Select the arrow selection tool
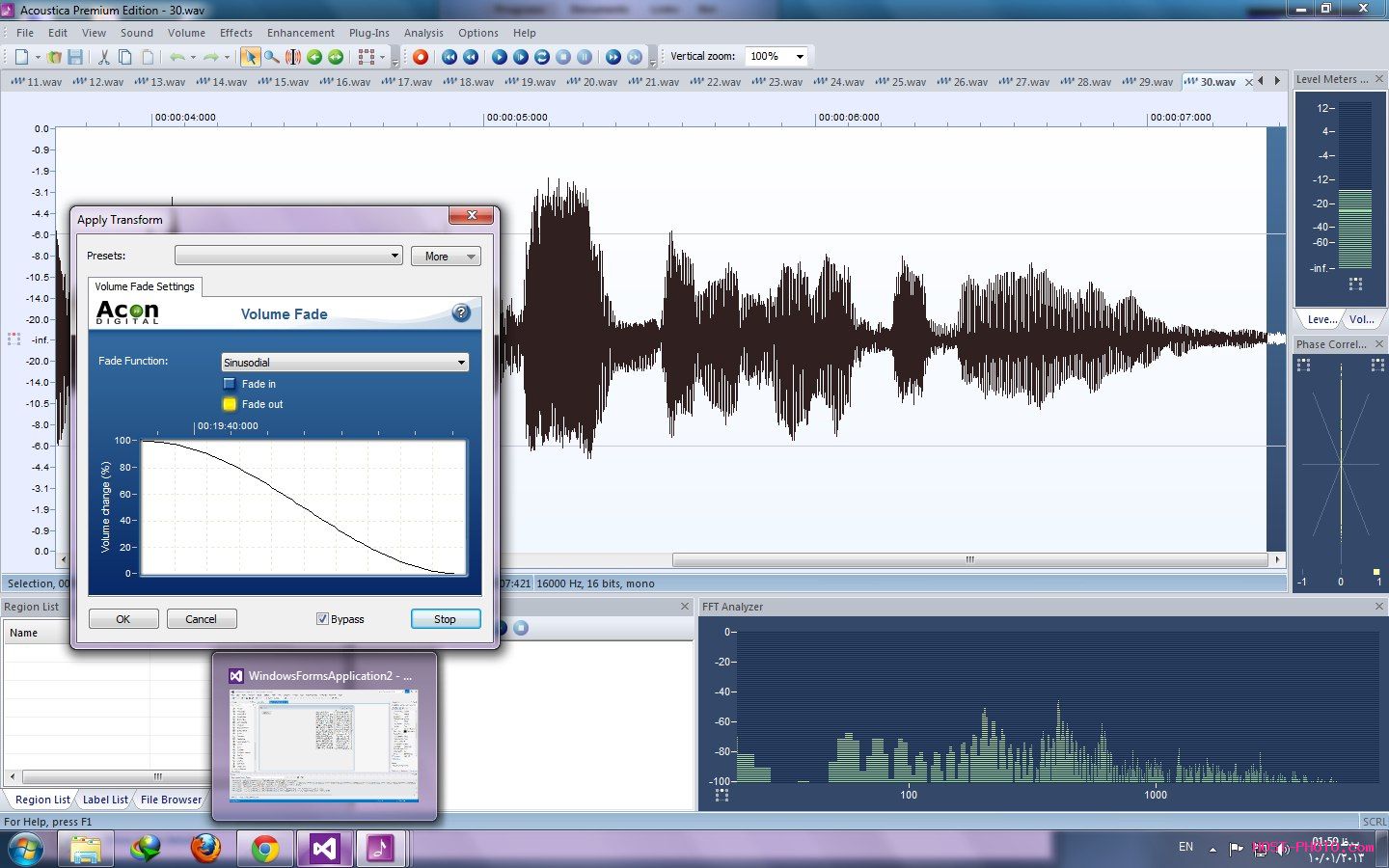Image resolution: width=1389 pixels, height=868 pixels. tap(250, 57)
